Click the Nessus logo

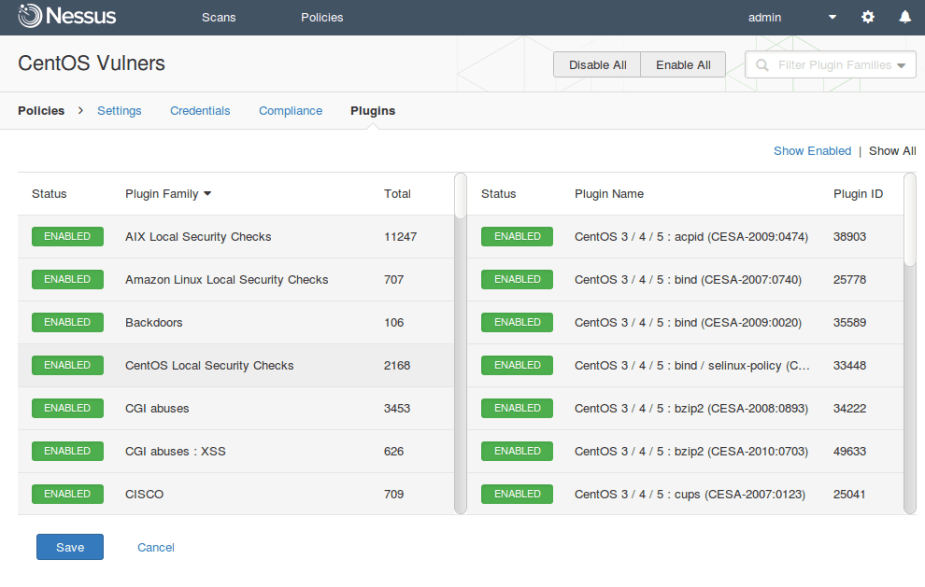pyautogui.click(x=67, y=17)
